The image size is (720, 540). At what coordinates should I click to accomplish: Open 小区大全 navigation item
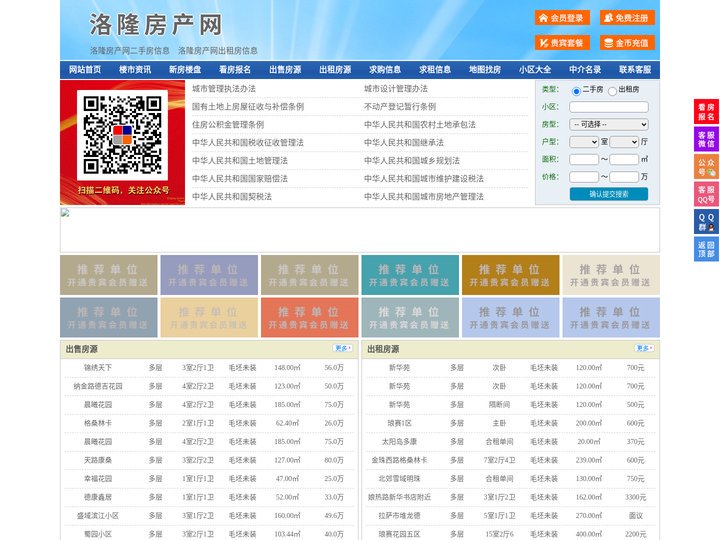point(535,70)
